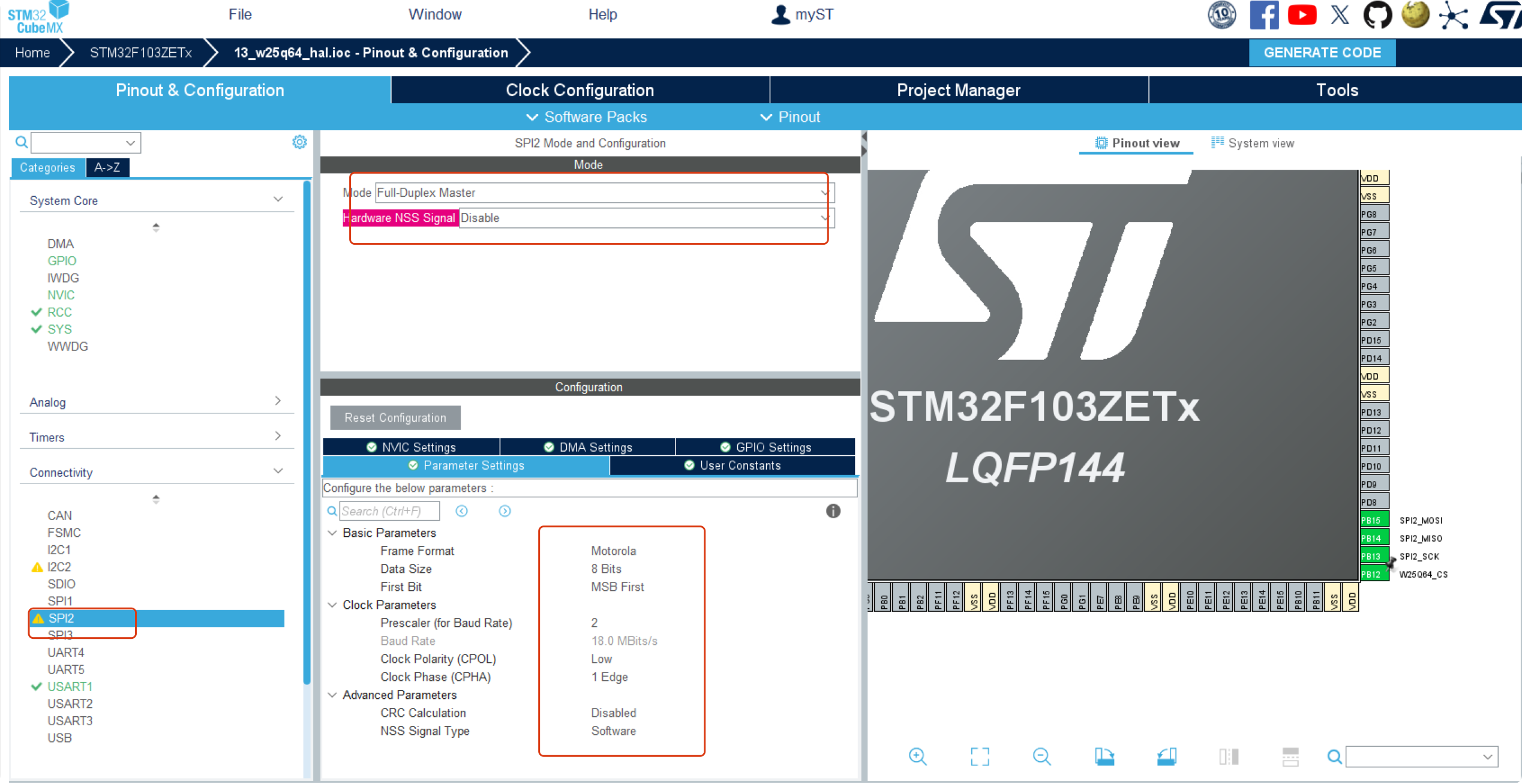
Task: Zoom out of the pinout view
Action: [1042, 756]
